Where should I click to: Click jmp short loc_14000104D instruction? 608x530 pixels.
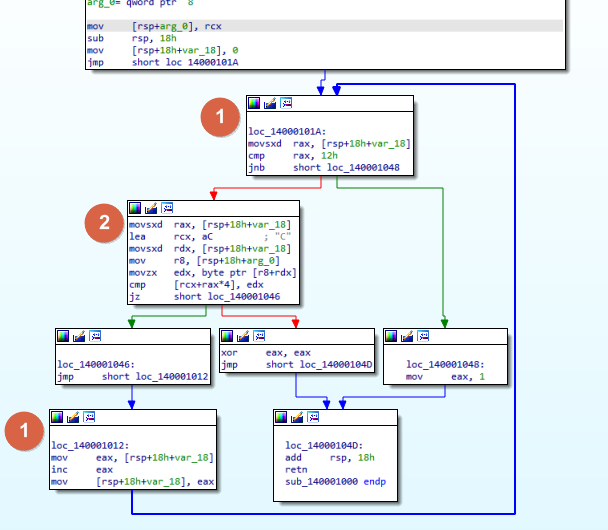click(297, 364)
